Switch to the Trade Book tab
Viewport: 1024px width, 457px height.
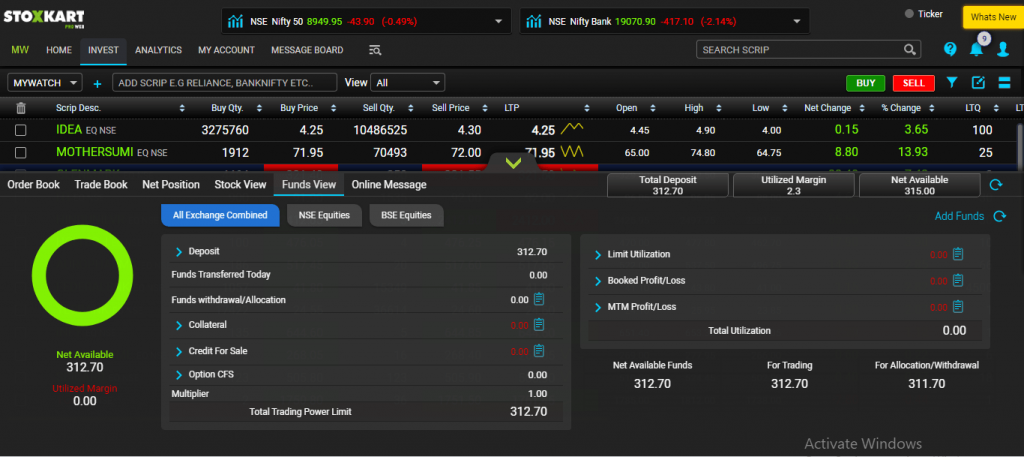[101, 185]
